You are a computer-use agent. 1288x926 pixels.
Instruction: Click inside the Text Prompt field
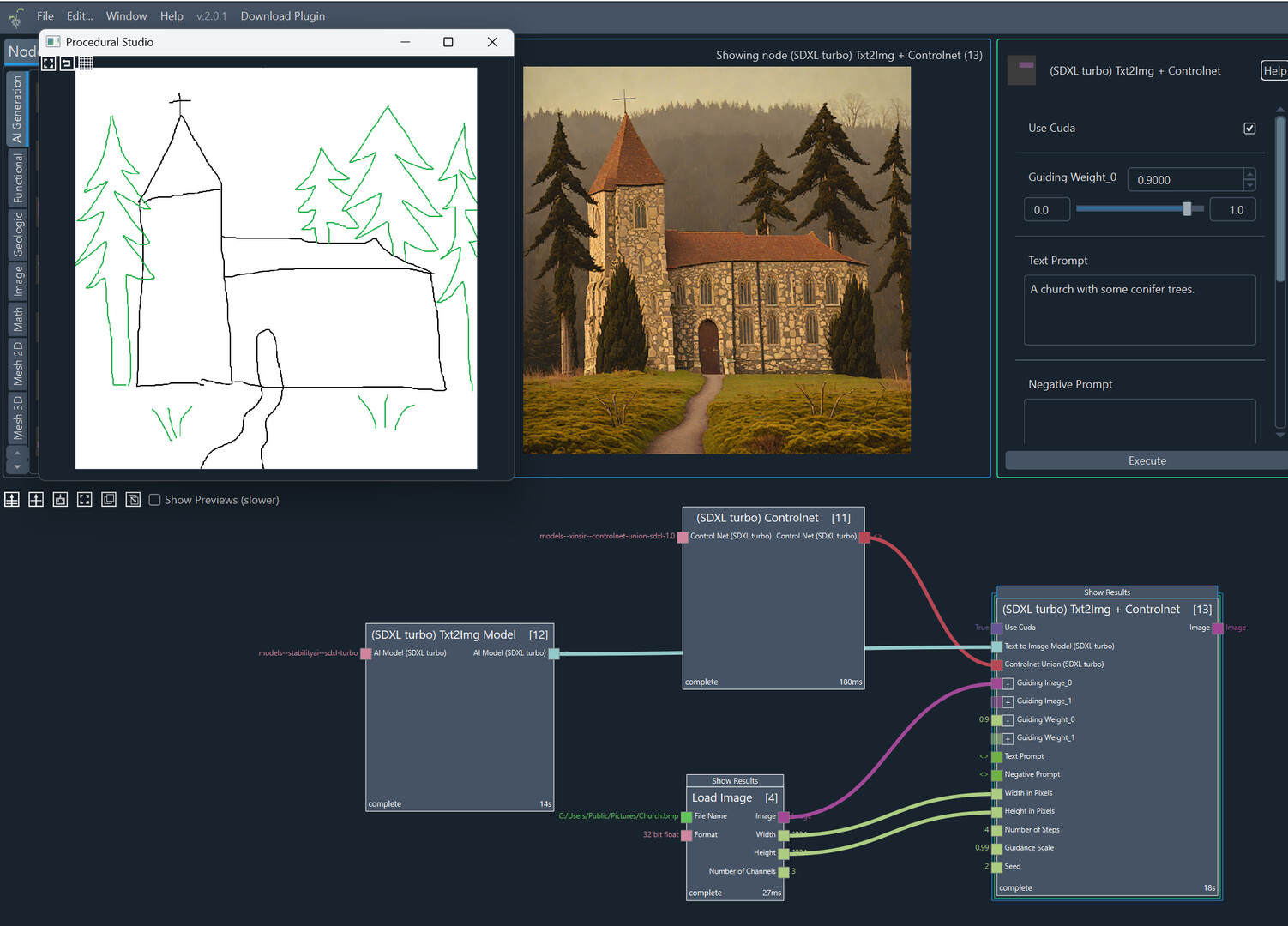click(1139, 309)
